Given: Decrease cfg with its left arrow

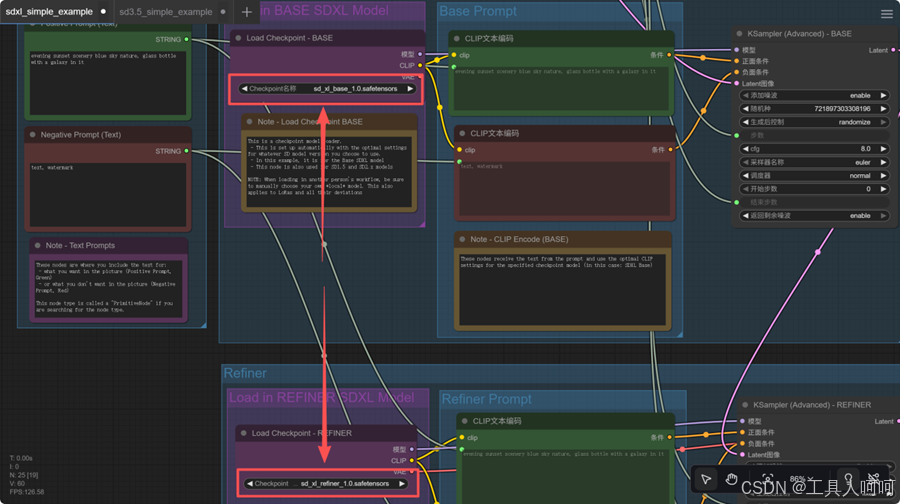Looking at the screenshot, I should pos(746,149).
